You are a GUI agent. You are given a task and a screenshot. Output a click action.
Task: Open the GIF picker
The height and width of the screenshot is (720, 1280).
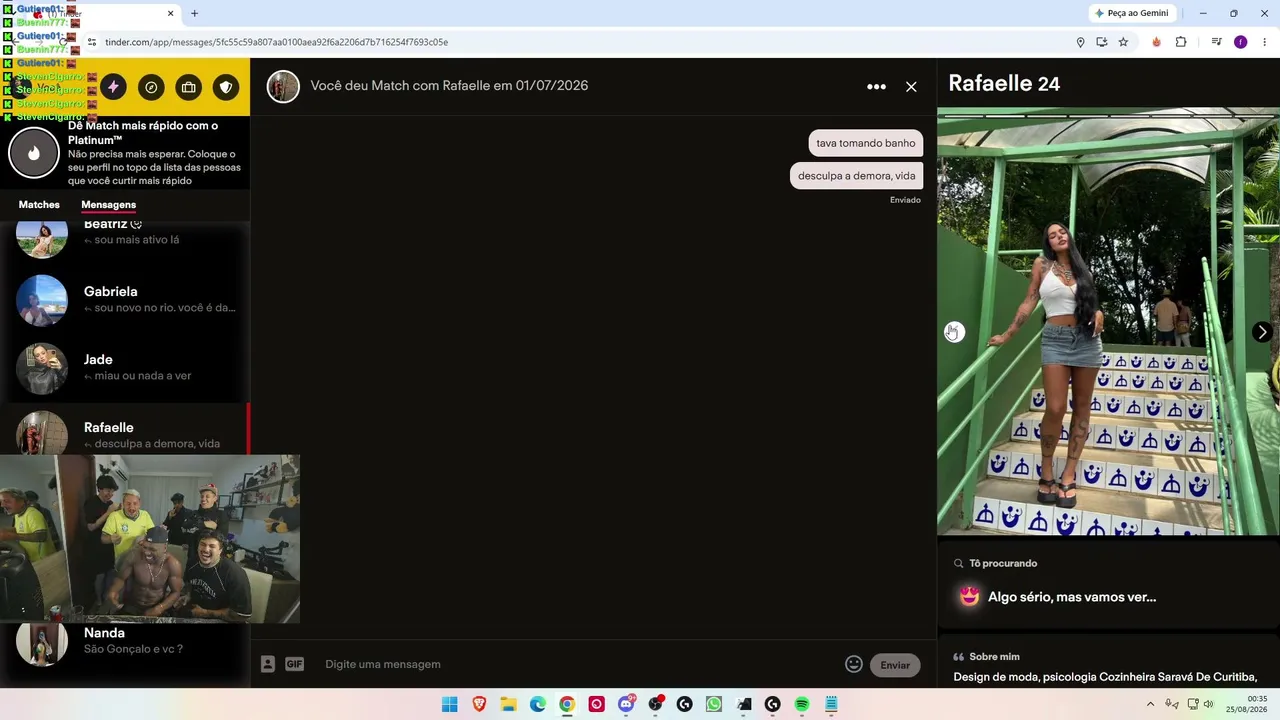click(x=294, y=664)
